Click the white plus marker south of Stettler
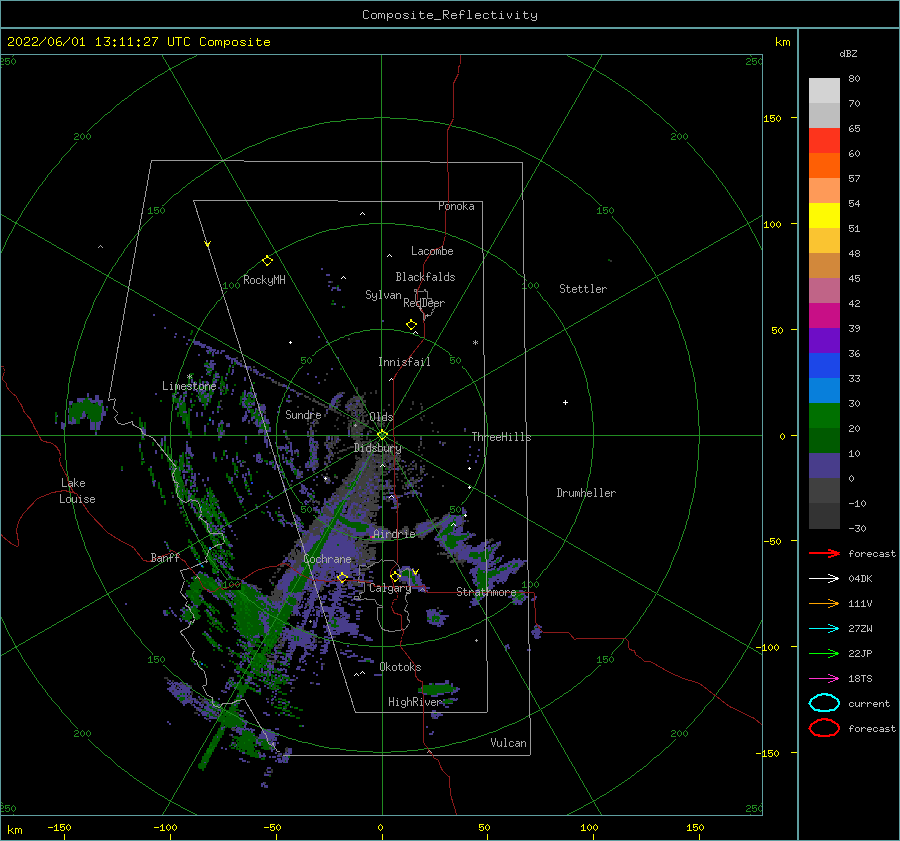Viewport: 900px width, 841px height. click(x=565, y=402)
